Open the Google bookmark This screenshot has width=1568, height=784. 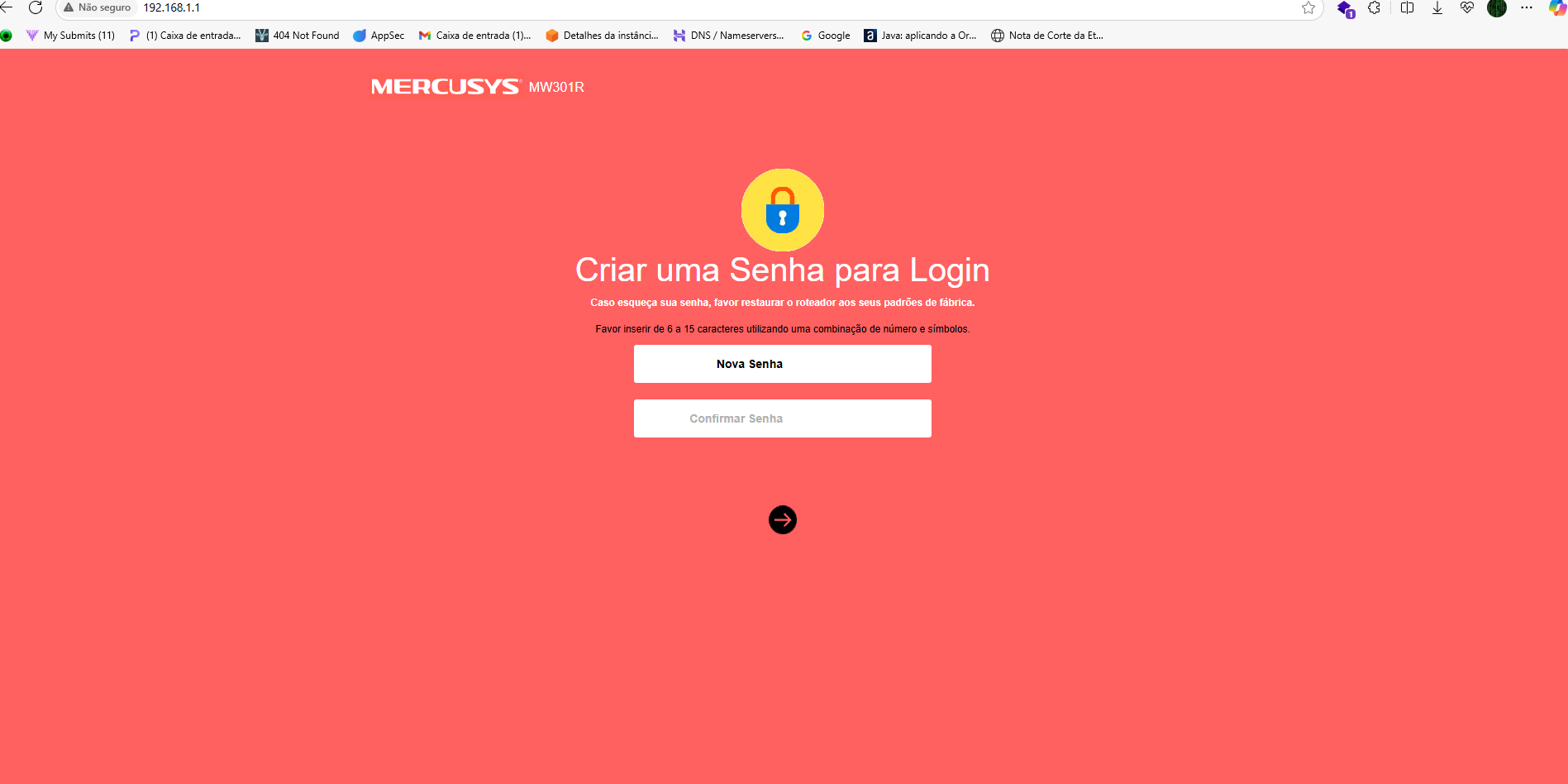(826, 36)
